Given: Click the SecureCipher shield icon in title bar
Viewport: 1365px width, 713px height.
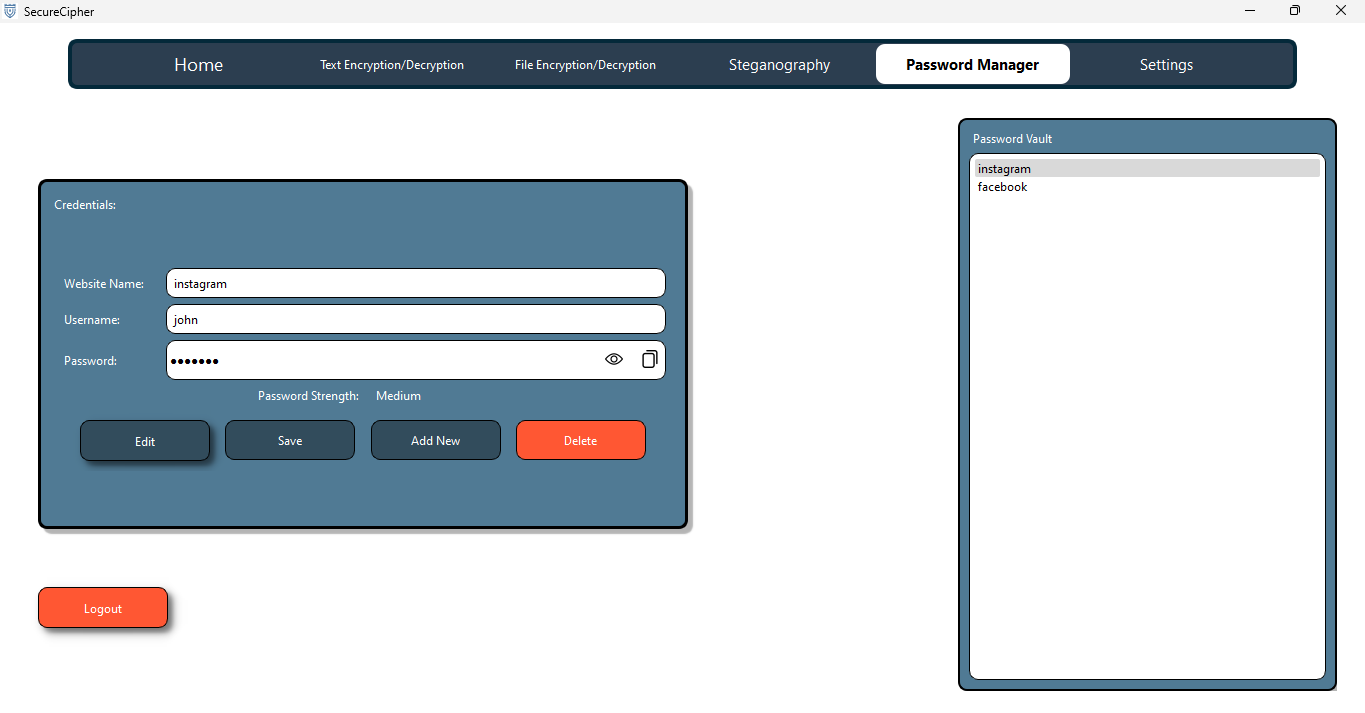Looking at the screenshot, I should [x=10, y=11].
